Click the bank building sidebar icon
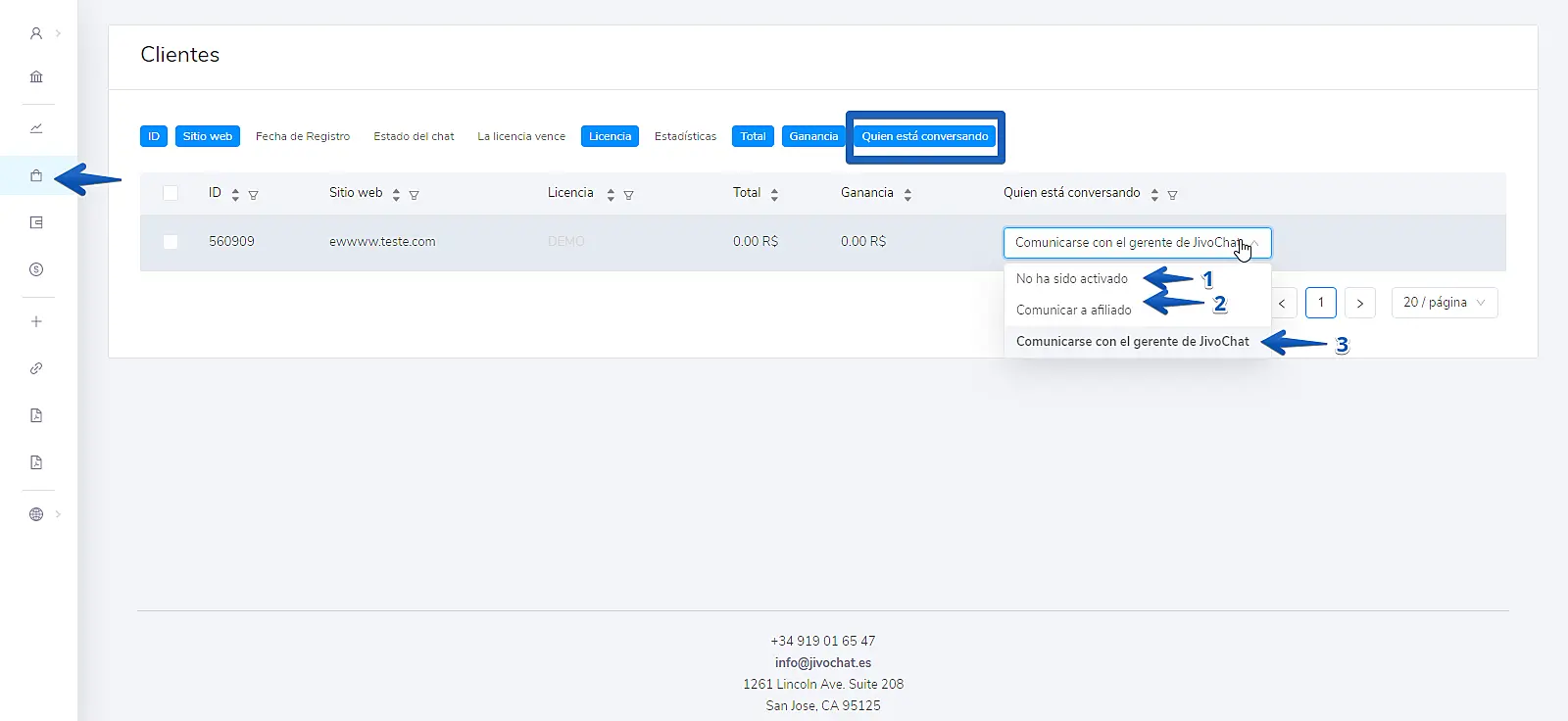Viewport: 1568px width, 721px height. point(36,76)
